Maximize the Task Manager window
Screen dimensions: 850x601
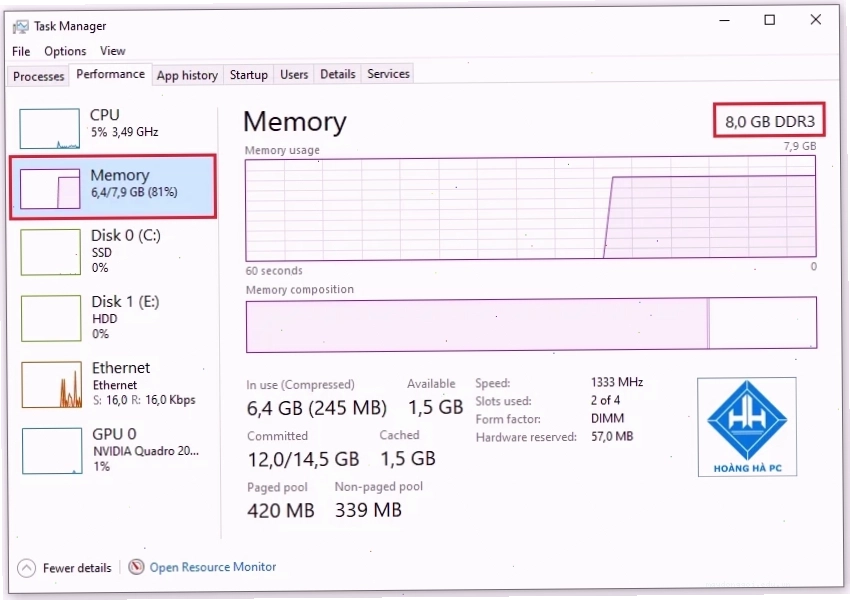[770, 20]
